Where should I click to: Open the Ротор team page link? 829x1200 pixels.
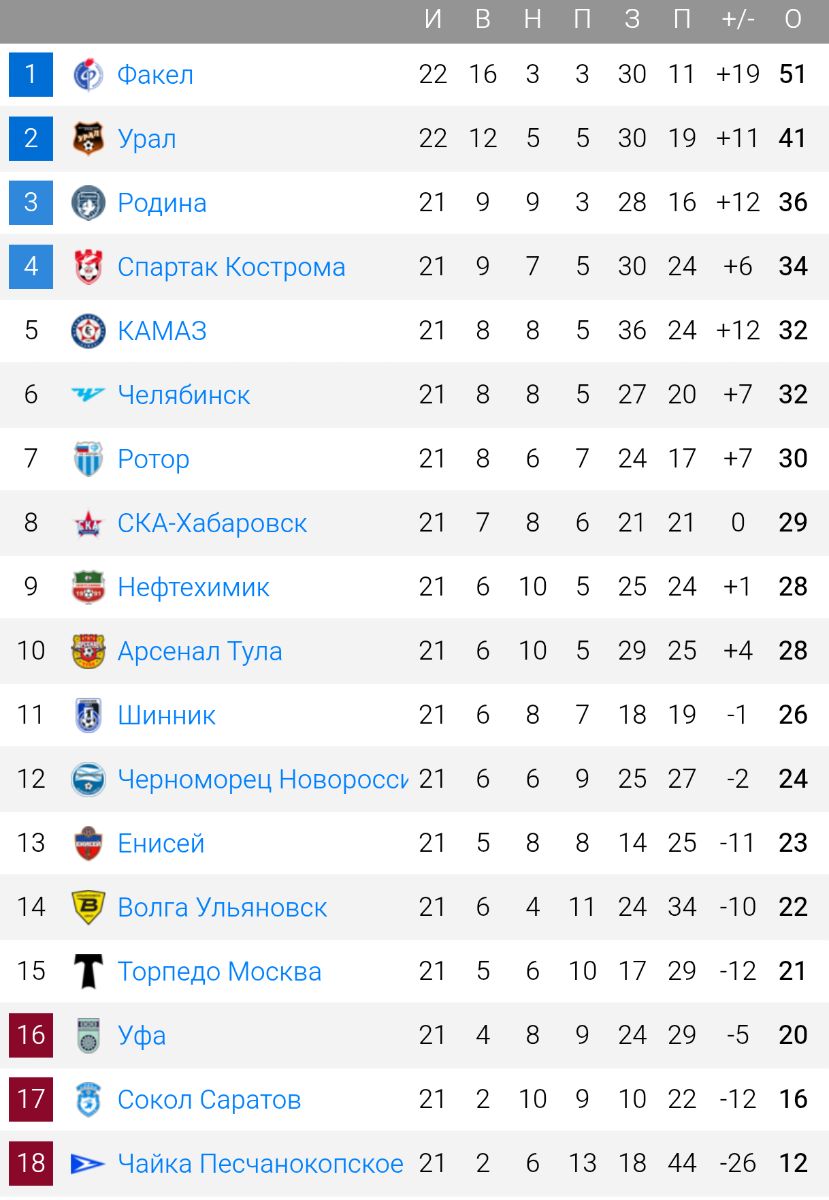click(153, 459)
